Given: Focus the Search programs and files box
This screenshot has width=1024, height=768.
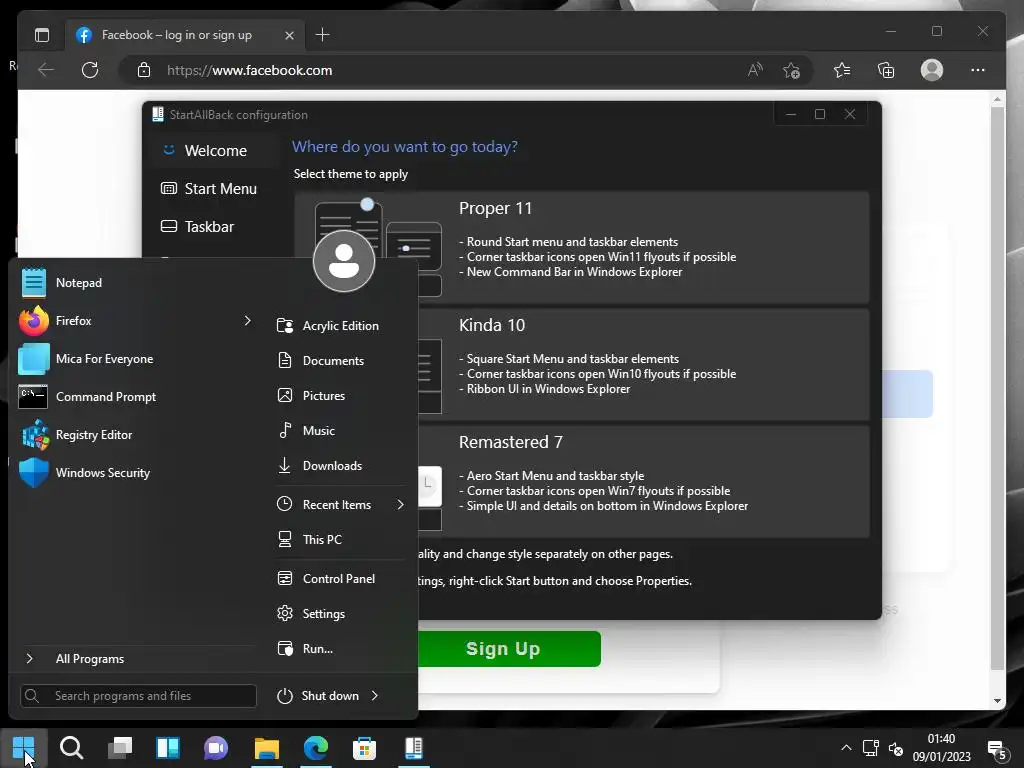Looking at the screenshot, I should coord(138,696).
